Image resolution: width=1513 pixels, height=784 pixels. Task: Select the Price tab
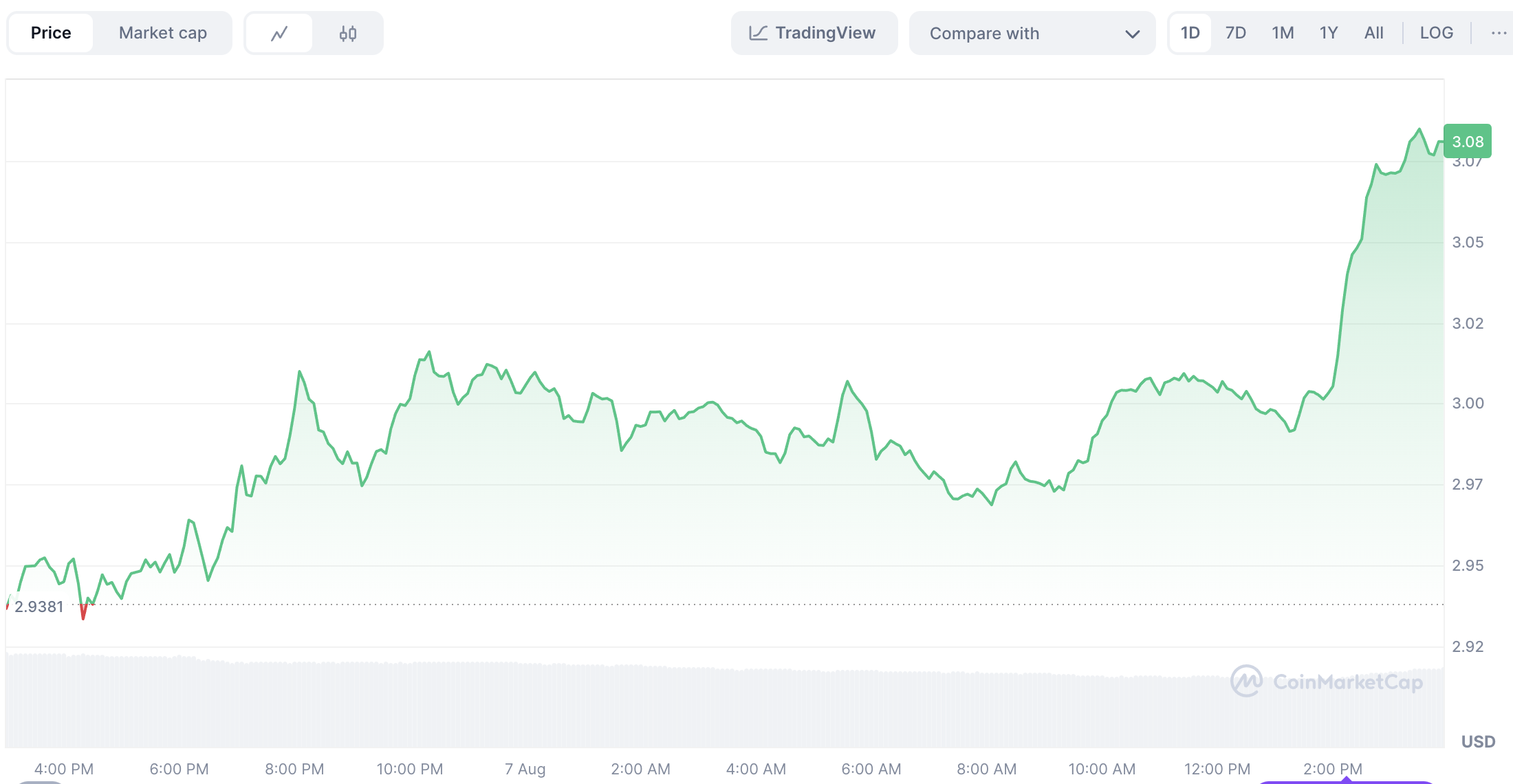pyautogui.click(x=51, y=33)
